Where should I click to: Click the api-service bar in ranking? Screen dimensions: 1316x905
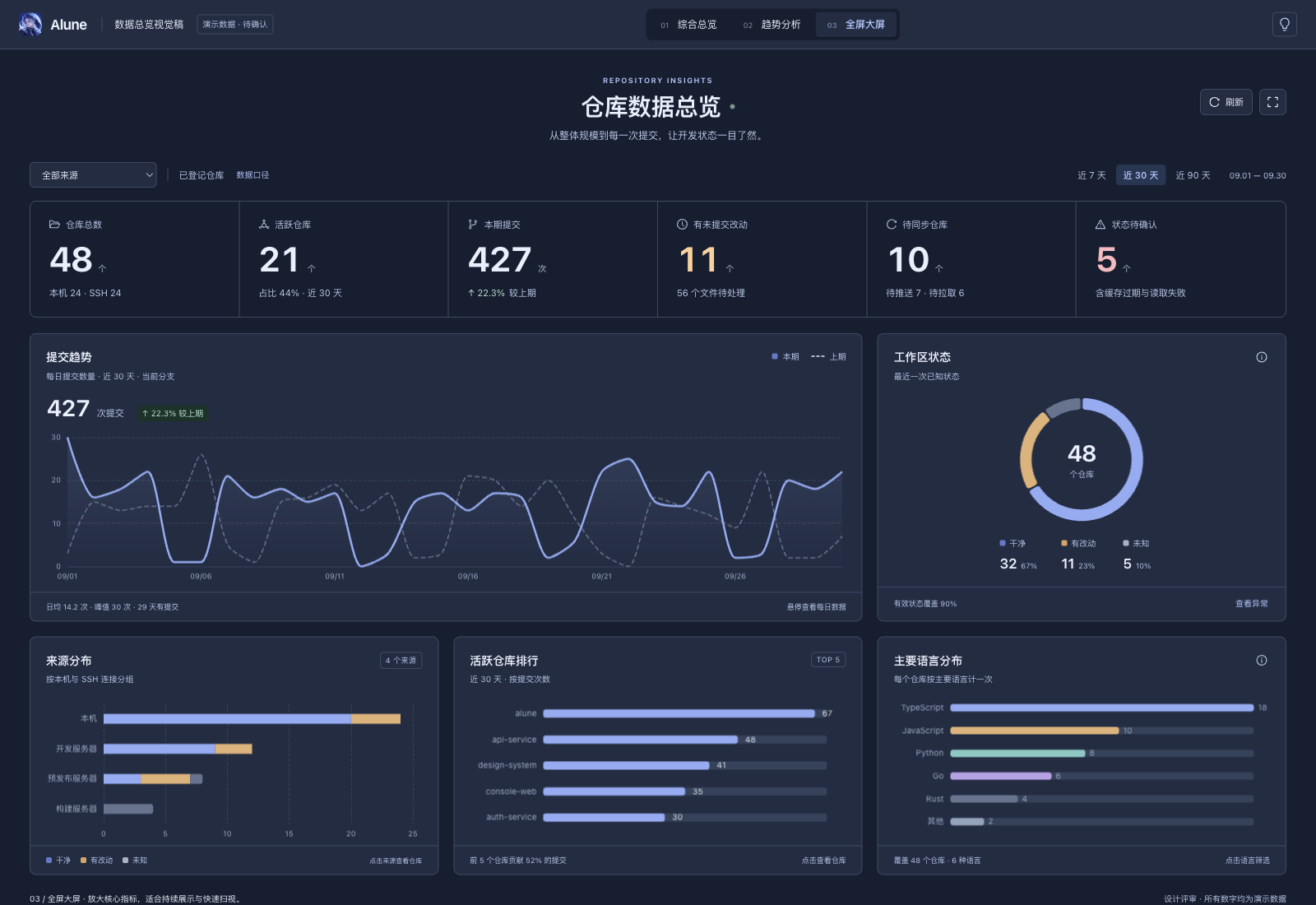641,740
